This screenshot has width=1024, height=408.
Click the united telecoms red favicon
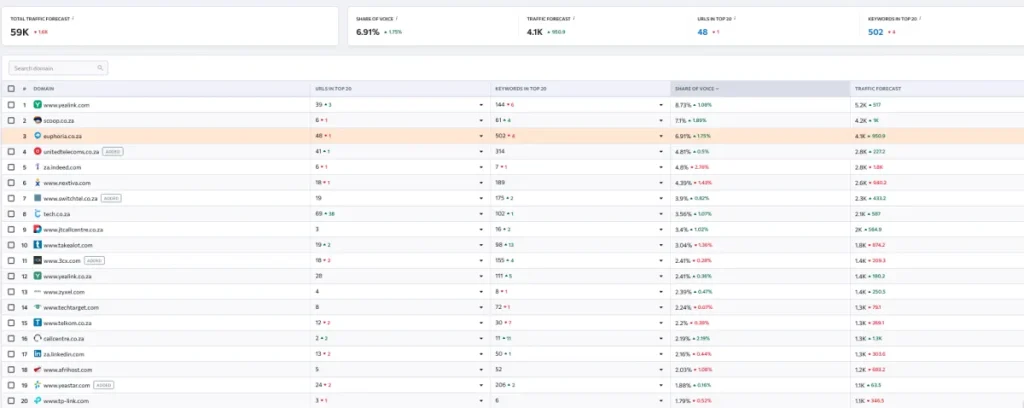pyautogui.click(x=37, y=151)
